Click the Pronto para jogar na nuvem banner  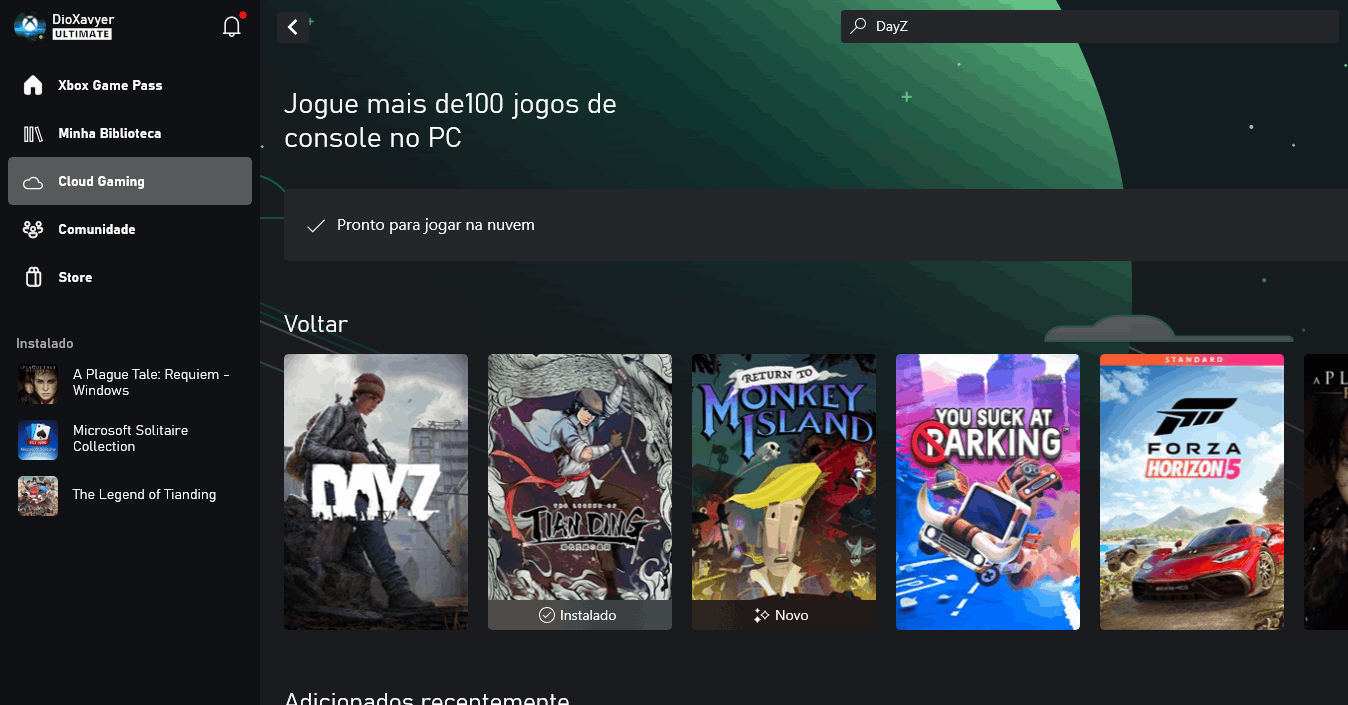coord(816,225)
